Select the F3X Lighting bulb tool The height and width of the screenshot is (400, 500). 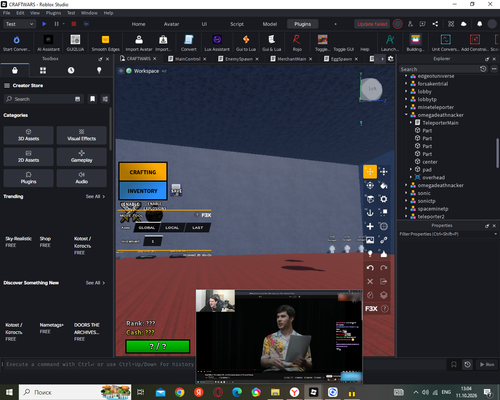click(370, 254)
